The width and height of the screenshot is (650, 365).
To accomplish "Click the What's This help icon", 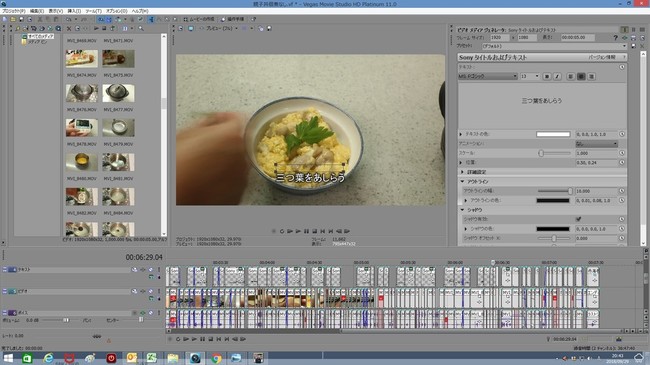I will [x=253, y=19].
